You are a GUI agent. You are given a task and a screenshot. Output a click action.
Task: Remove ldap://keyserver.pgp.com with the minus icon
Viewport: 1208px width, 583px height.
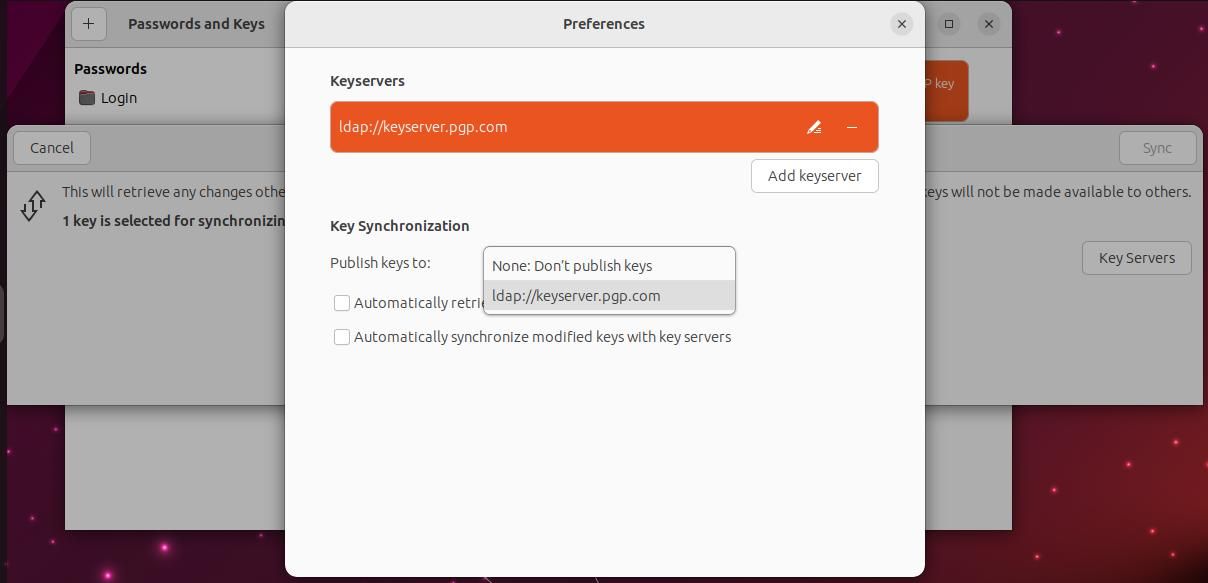pos(852,127)
